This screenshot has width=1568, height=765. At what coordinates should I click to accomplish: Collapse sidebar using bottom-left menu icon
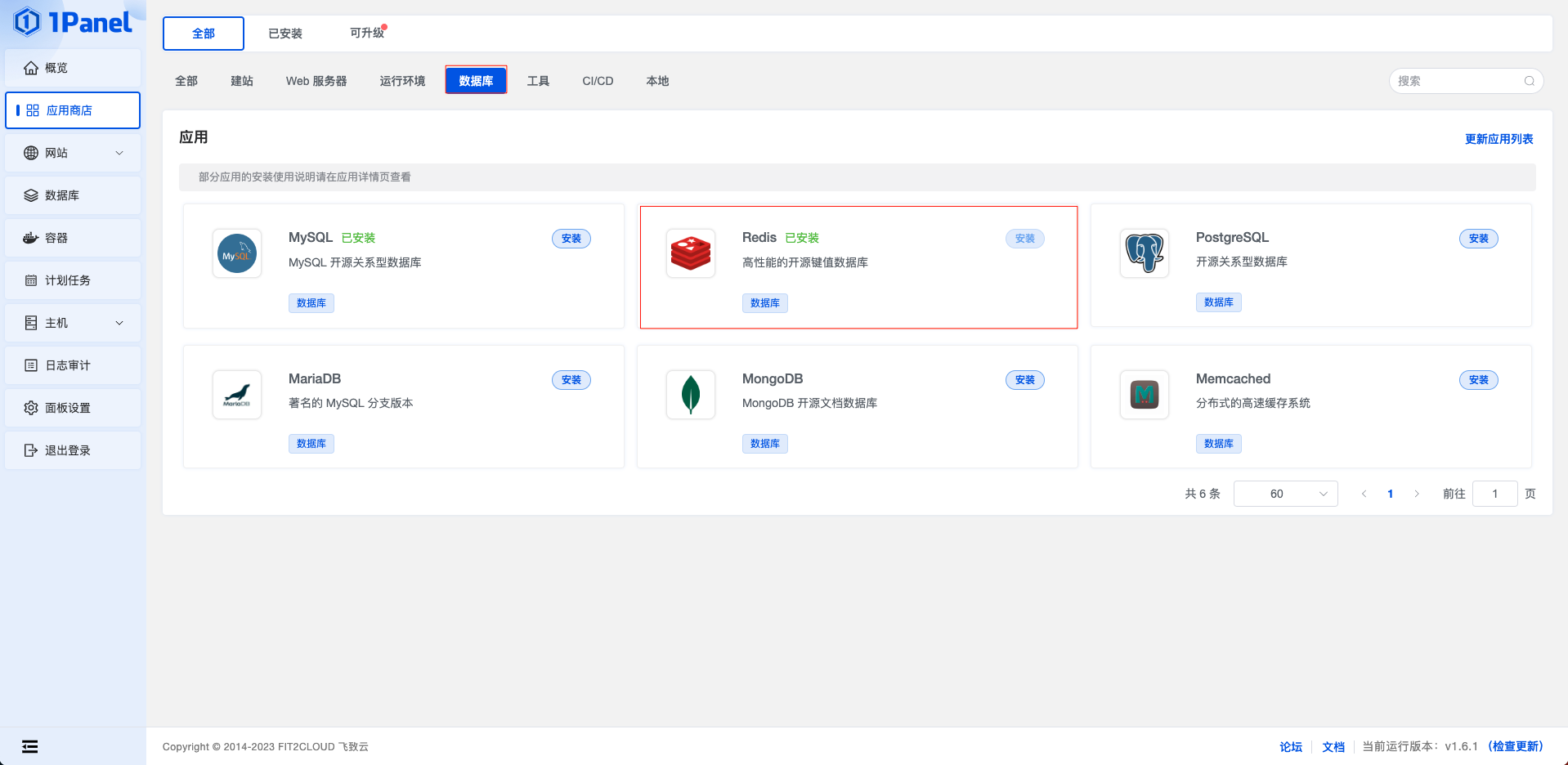coord(30,746)
